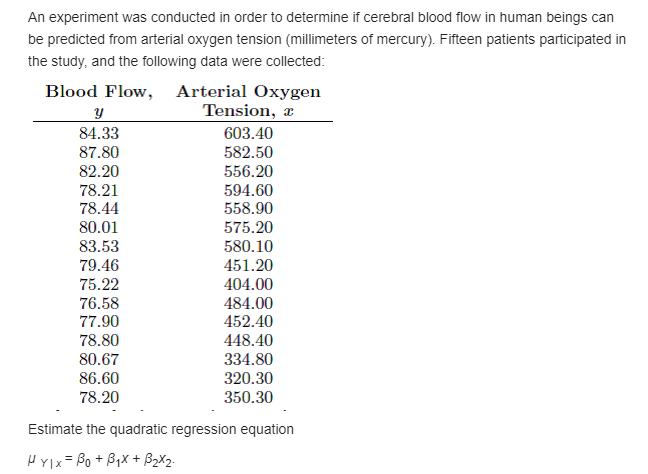648x474 pixels.
Task: Click blood flow value 77.90
Action: click(x=99, y=322)
